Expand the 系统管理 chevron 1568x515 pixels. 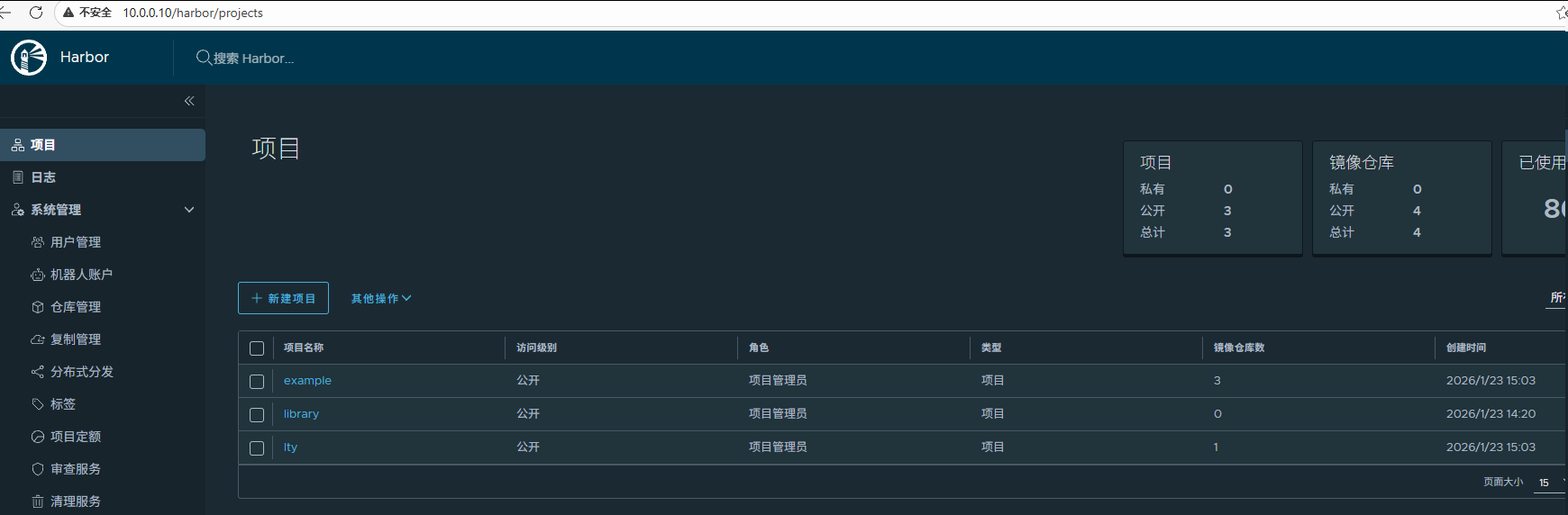(189, 210)
